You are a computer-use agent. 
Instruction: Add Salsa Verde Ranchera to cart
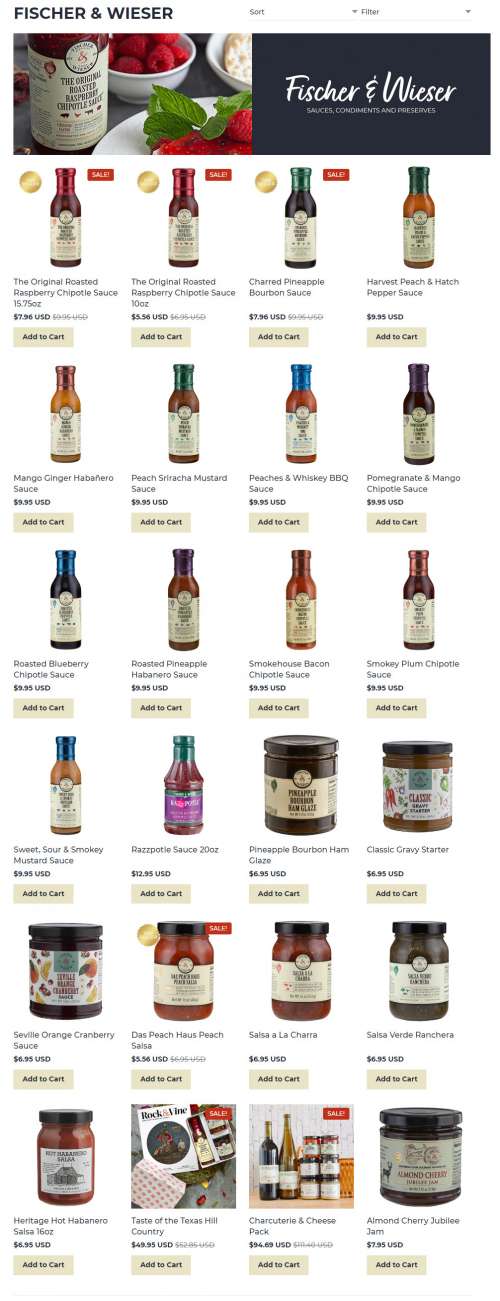(396, 1079)
